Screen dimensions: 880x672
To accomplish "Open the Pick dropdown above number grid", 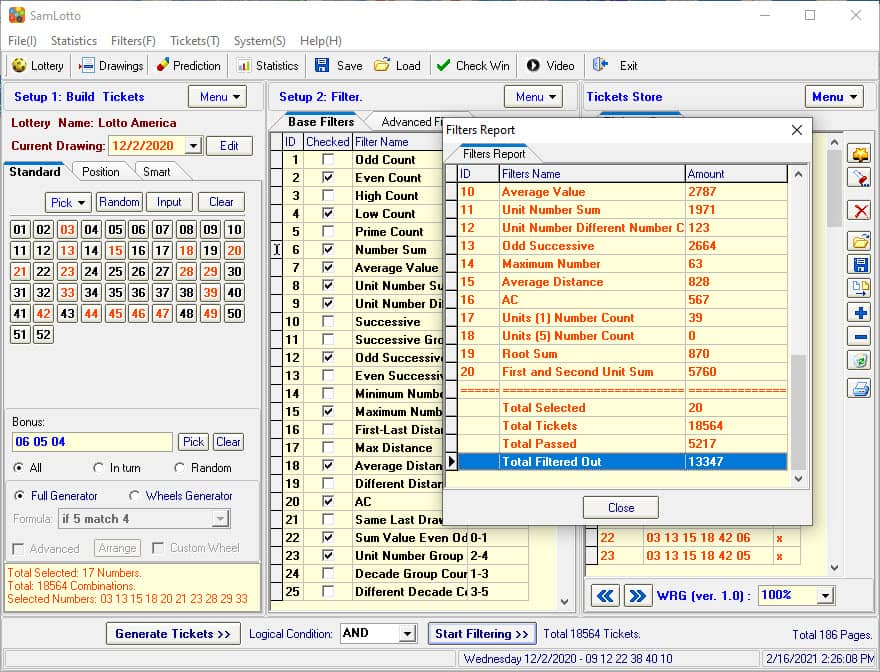I will [x=67, y=202].
